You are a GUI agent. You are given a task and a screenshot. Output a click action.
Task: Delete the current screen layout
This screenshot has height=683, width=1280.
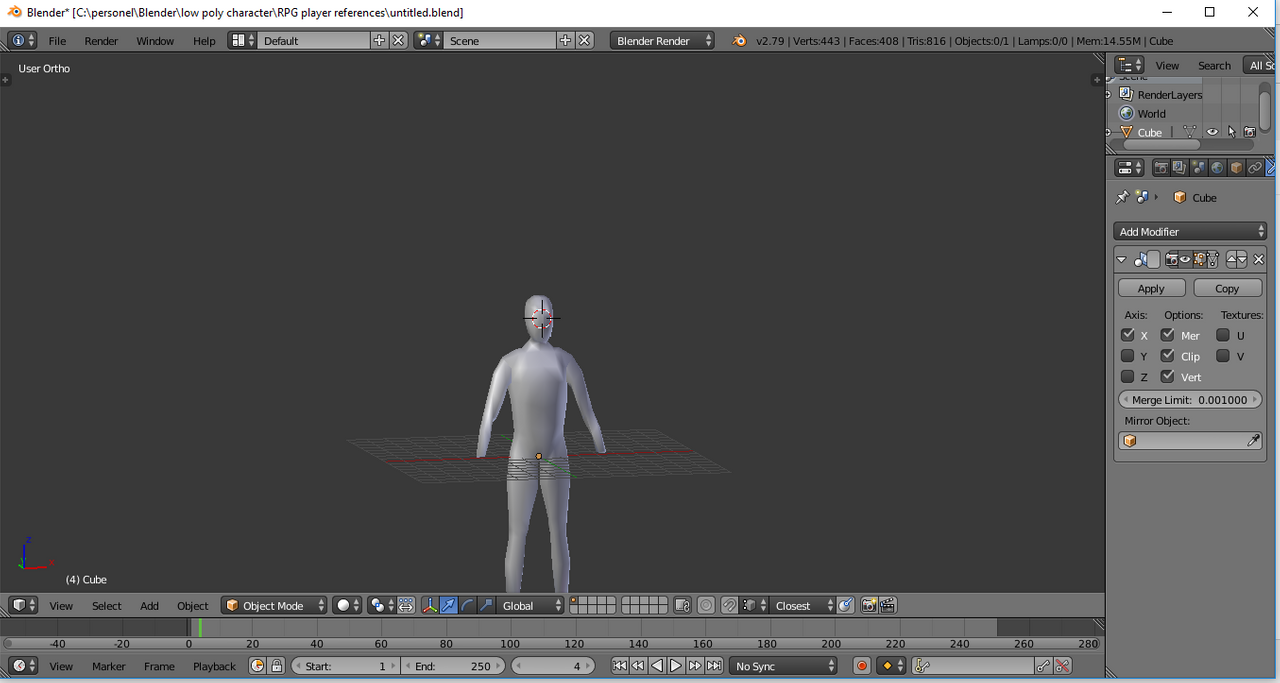pyautogui.click(x=398, y=41)
